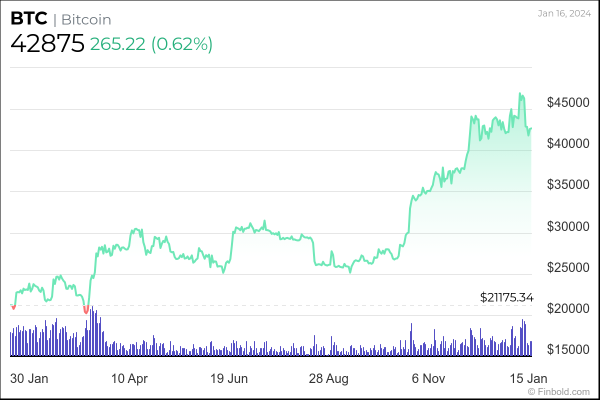Select the 30 Jan date on the x-axis
The height and width of the screenshot is (400, 600).
(x=31, y=380)
